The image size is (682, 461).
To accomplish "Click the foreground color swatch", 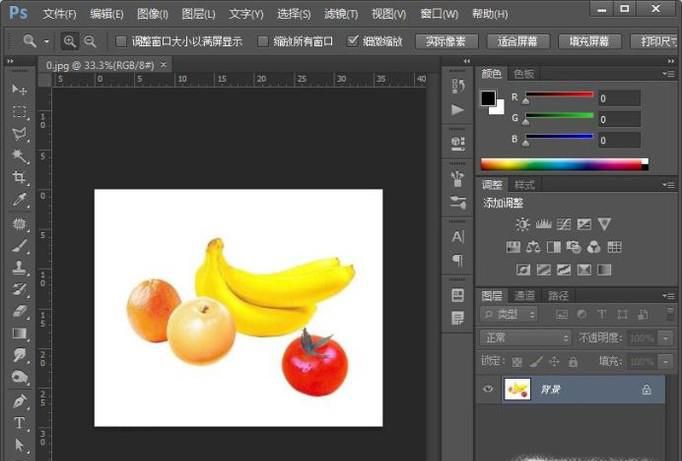I will tap(488, 98).
